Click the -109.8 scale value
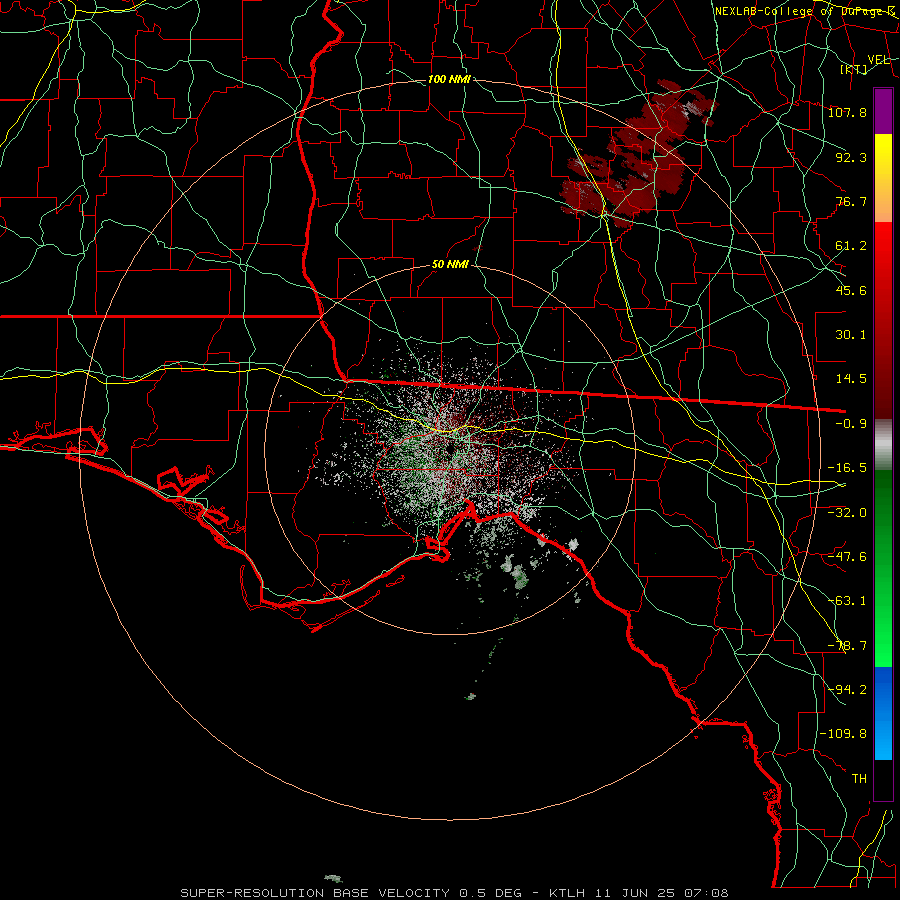 843,734
